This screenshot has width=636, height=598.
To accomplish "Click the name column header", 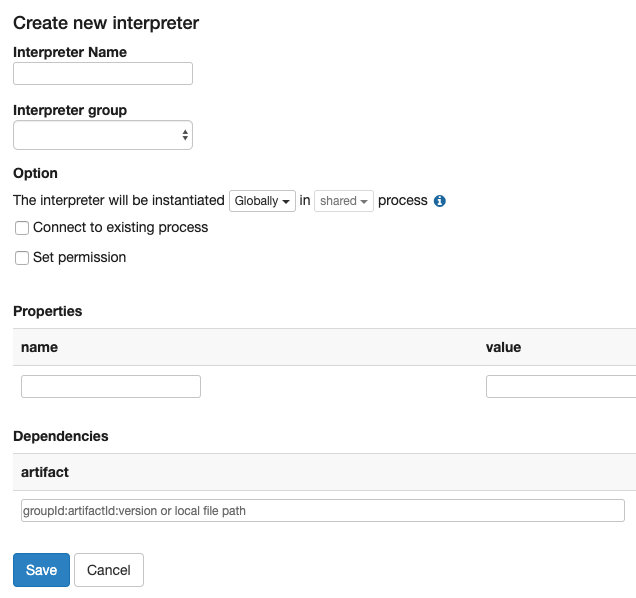I will tap(39, 347).
